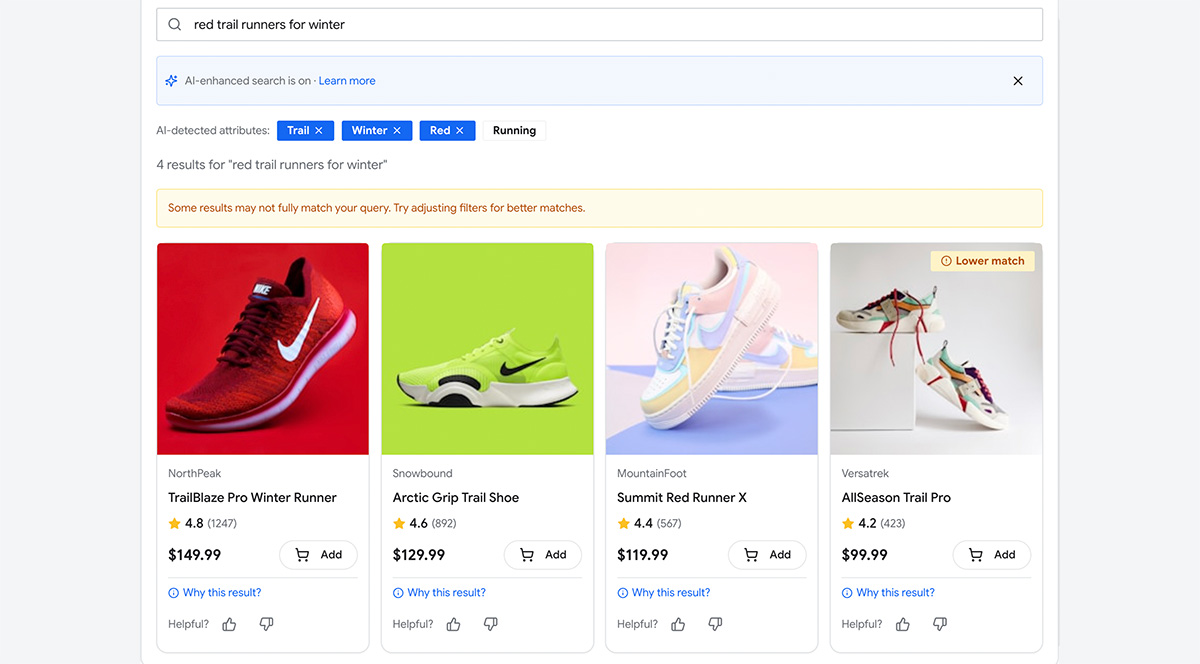Give thumbs up to AllSeason Trail Pro
The image size is (1200, 664).
pos(902,623)
